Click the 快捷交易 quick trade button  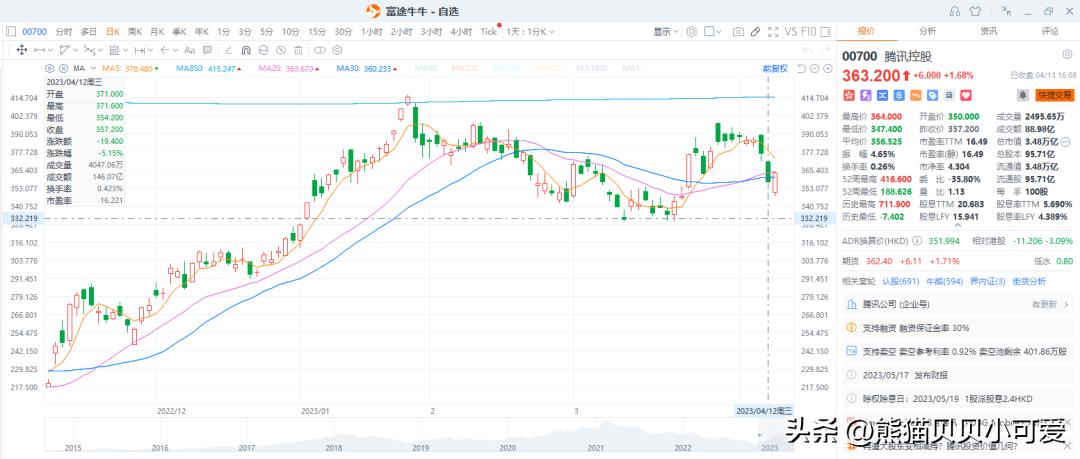pos(1054,95)
